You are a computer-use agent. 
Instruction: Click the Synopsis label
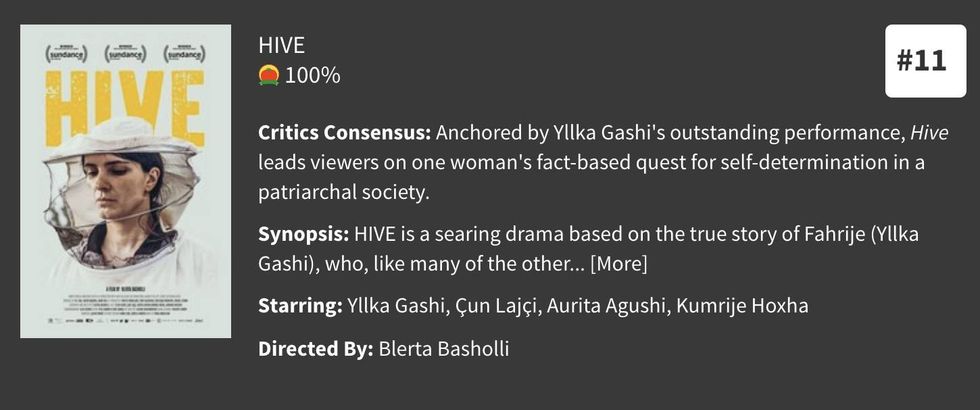[x=303, y=235]
